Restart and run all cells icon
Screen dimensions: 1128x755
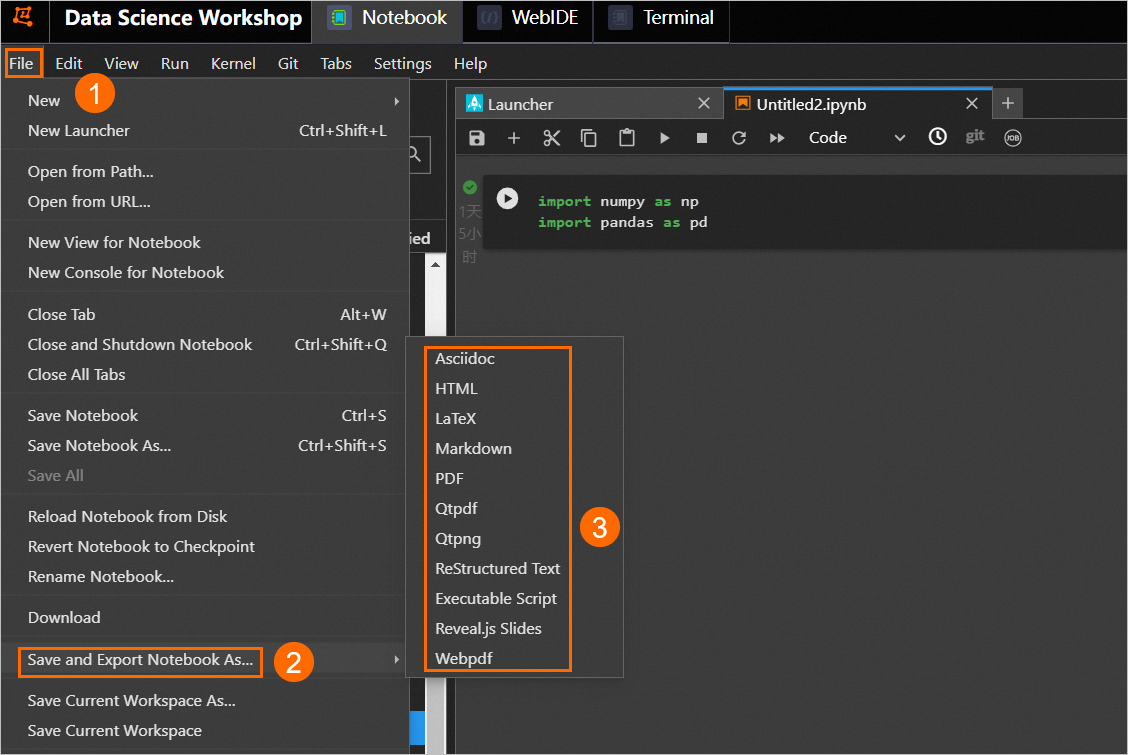tap(777, 138)
